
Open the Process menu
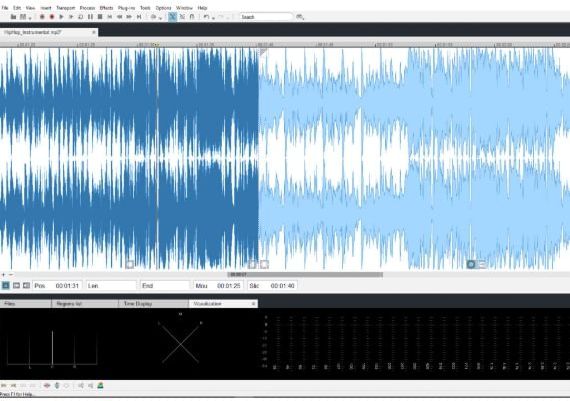(x=87, y=8)
